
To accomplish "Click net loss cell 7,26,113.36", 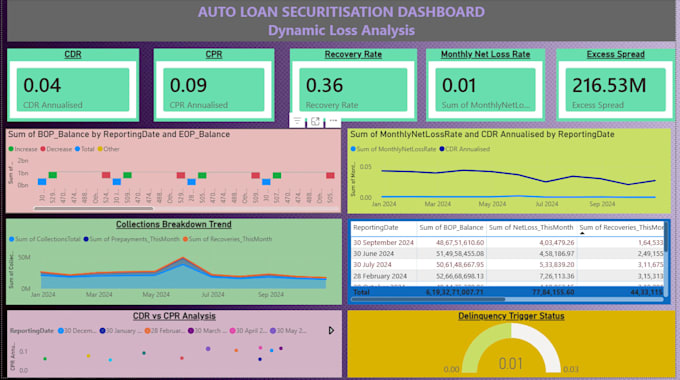I will pos(556,276).
